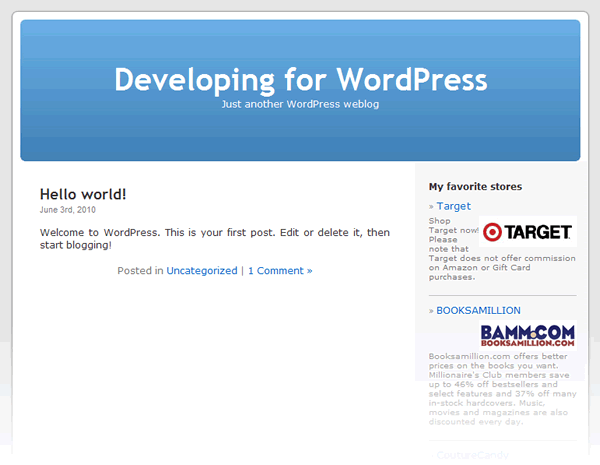Follow the Target store link
Image resolution: width=600 pixels, height=465 pixels.
453,206
